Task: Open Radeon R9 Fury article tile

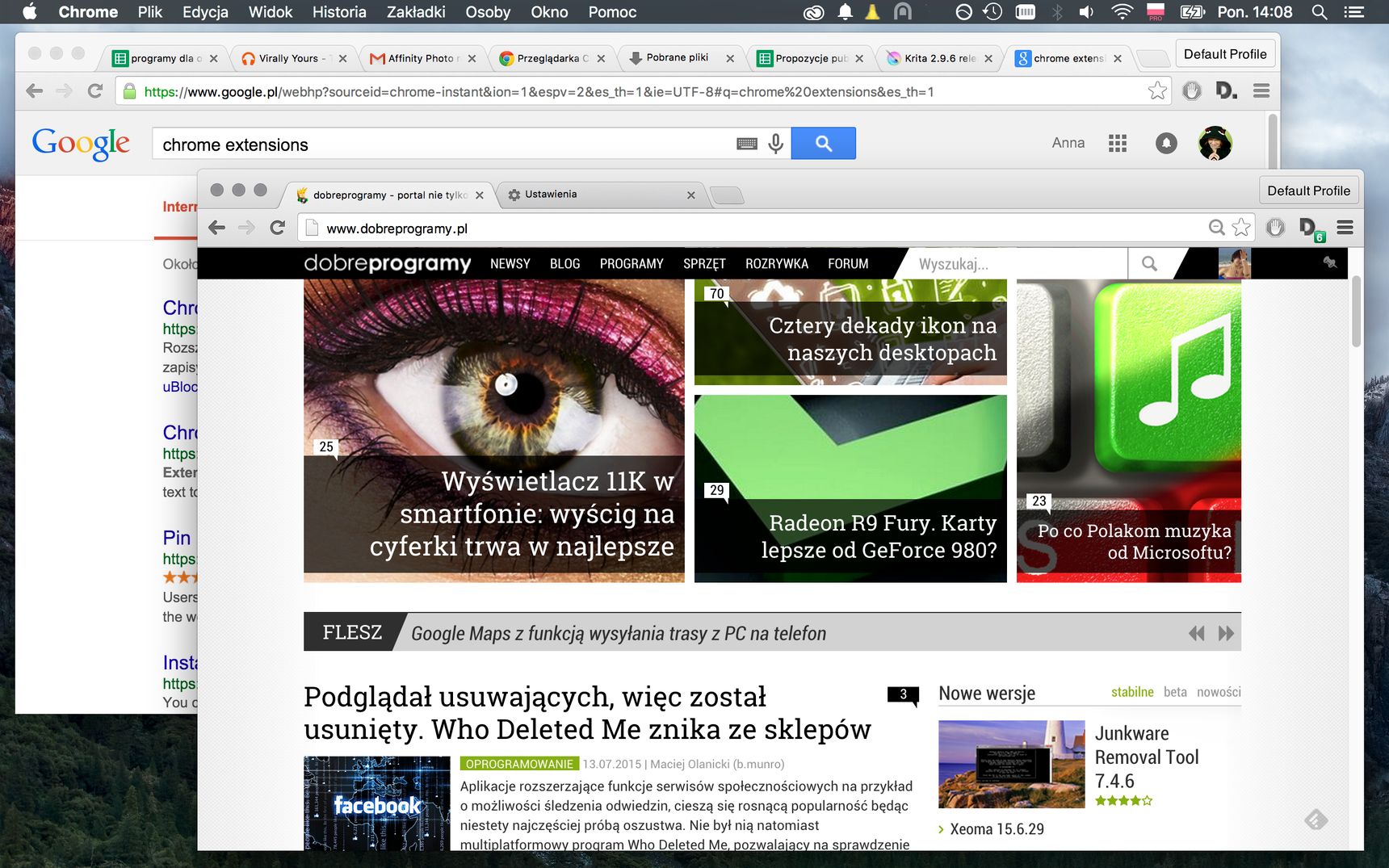Action: 850,489
